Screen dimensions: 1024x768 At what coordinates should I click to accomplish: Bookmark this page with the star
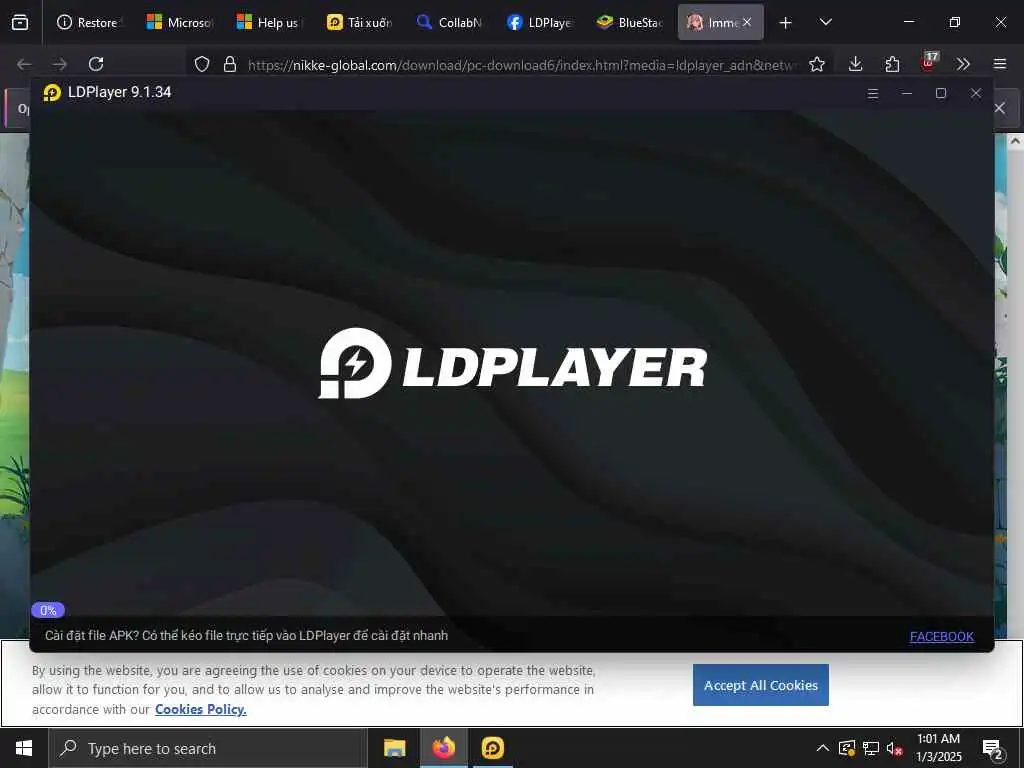[816, 64]
